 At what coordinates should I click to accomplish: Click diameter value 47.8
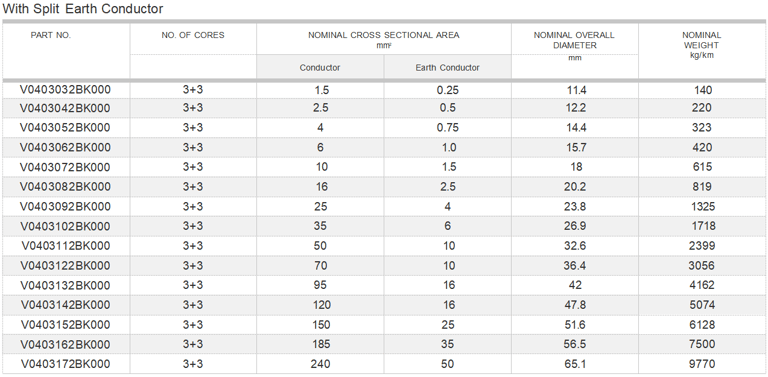click(x=575, y=305)
